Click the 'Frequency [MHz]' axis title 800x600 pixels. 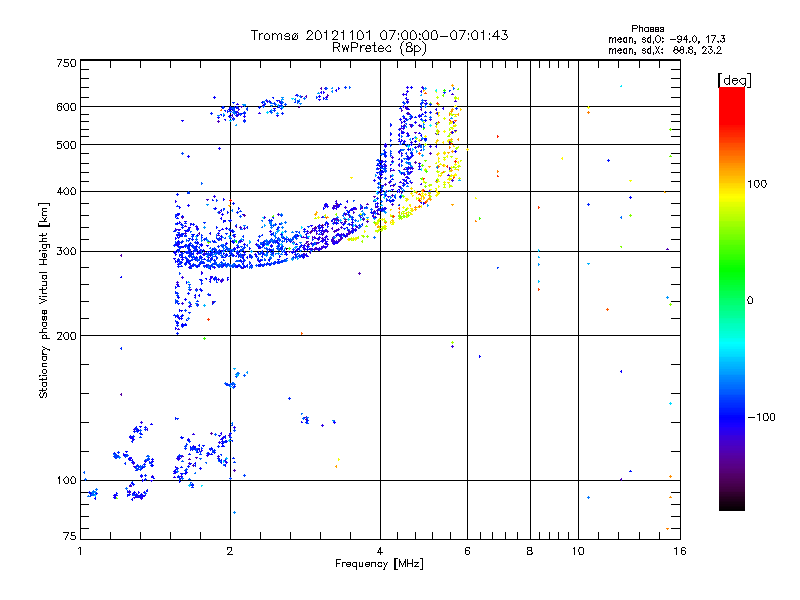point(379,564)
